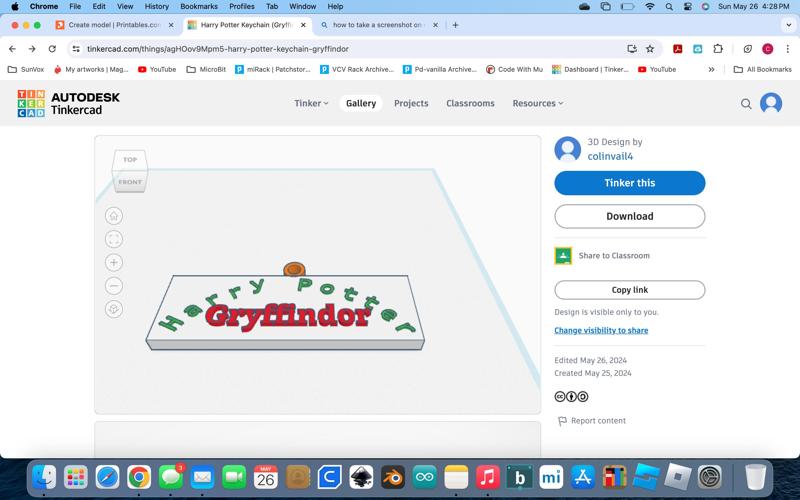Click the colinvail4 designer avatar
Viewport: 800px width, 500px height.
point(567,149)
